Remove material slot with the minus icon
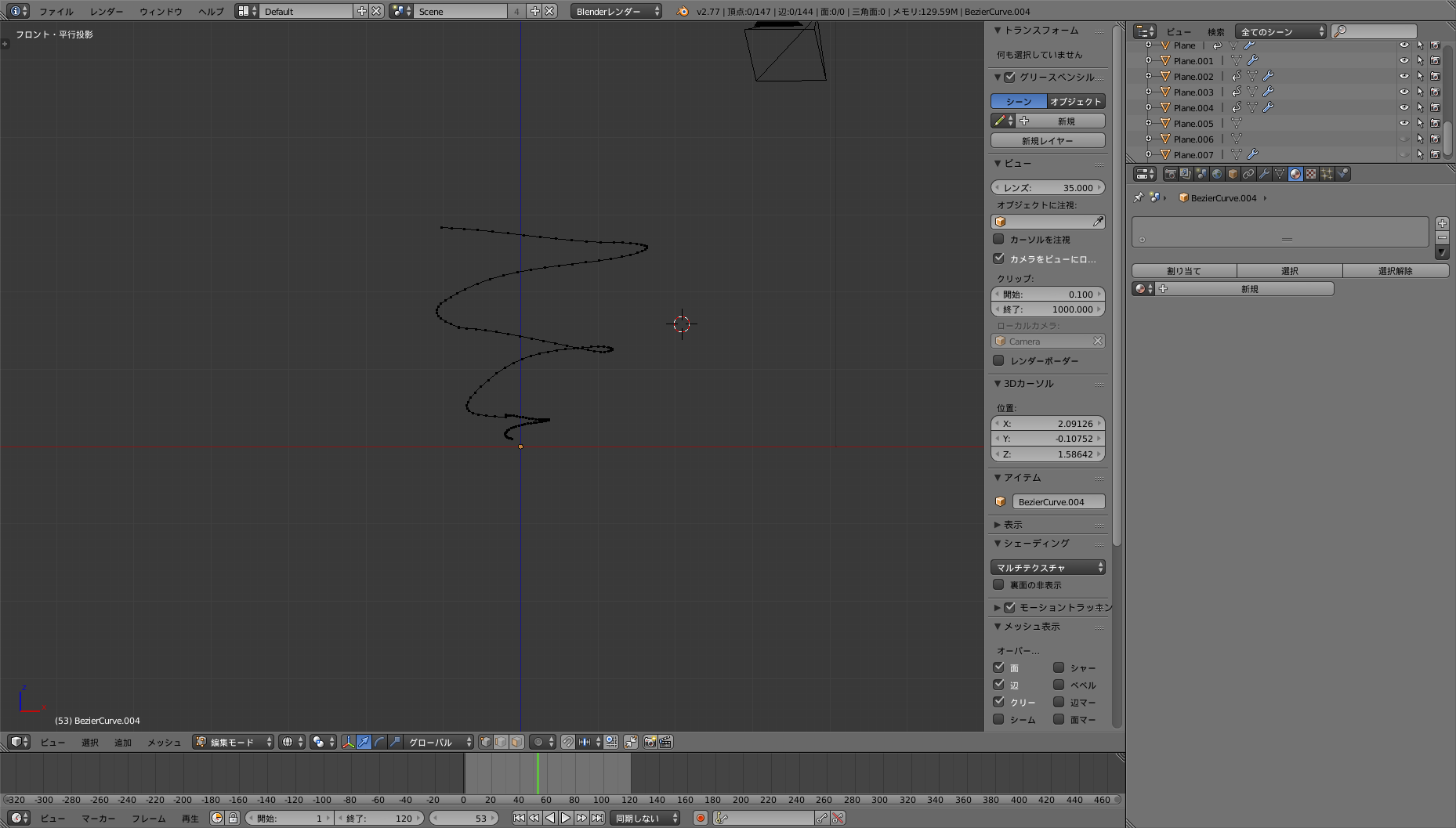This screenshot has width=1456, height=828. 1442,237
